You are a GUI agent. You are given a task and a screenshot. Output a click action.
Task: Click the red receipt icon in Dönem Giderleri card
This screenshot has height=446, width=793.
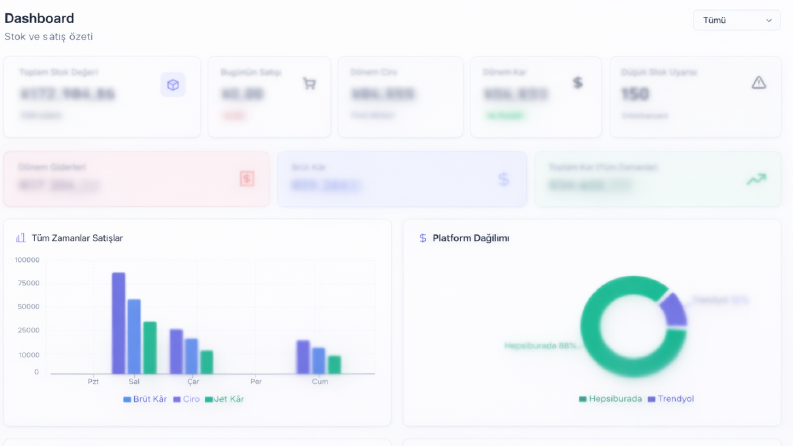[247, 179]
